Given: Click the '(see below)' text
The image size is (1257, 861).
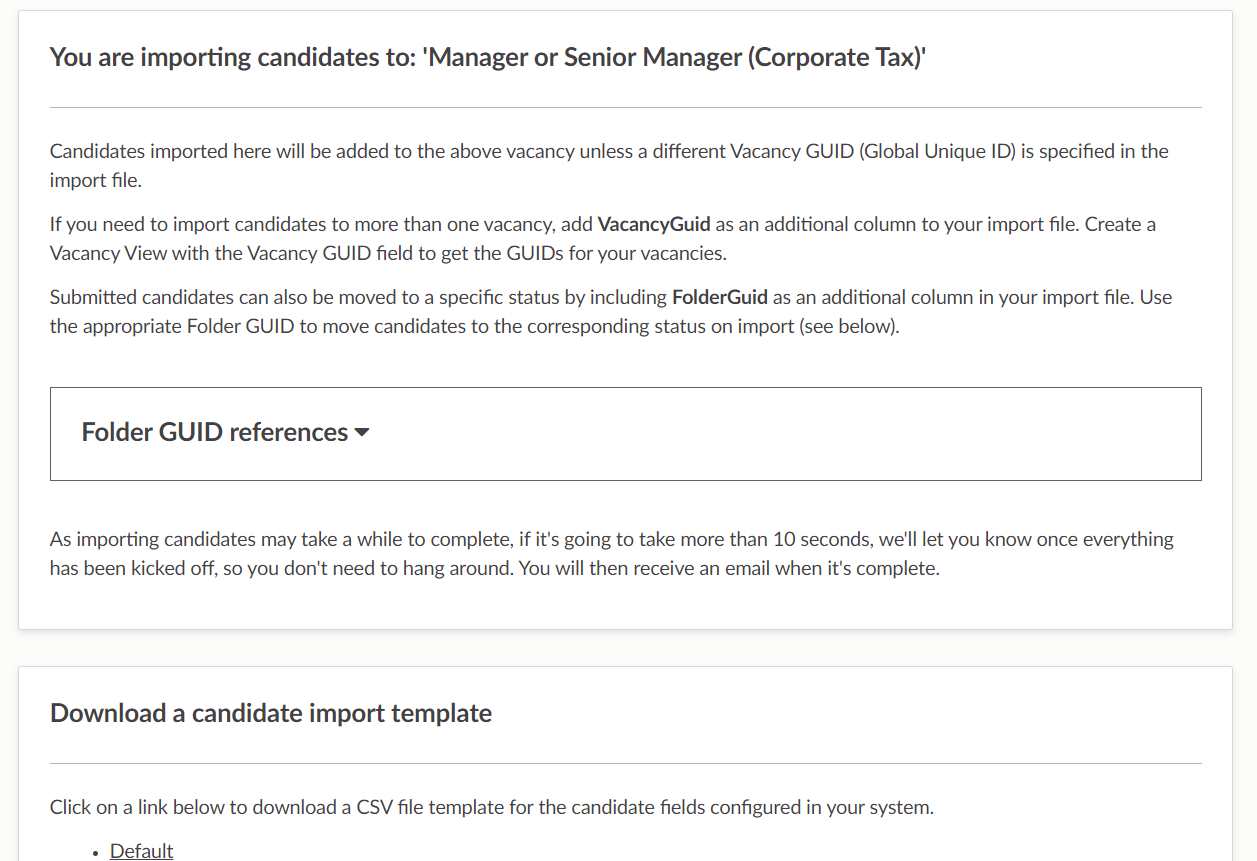Looking at the screenshot, I should [x=849, y=326].
